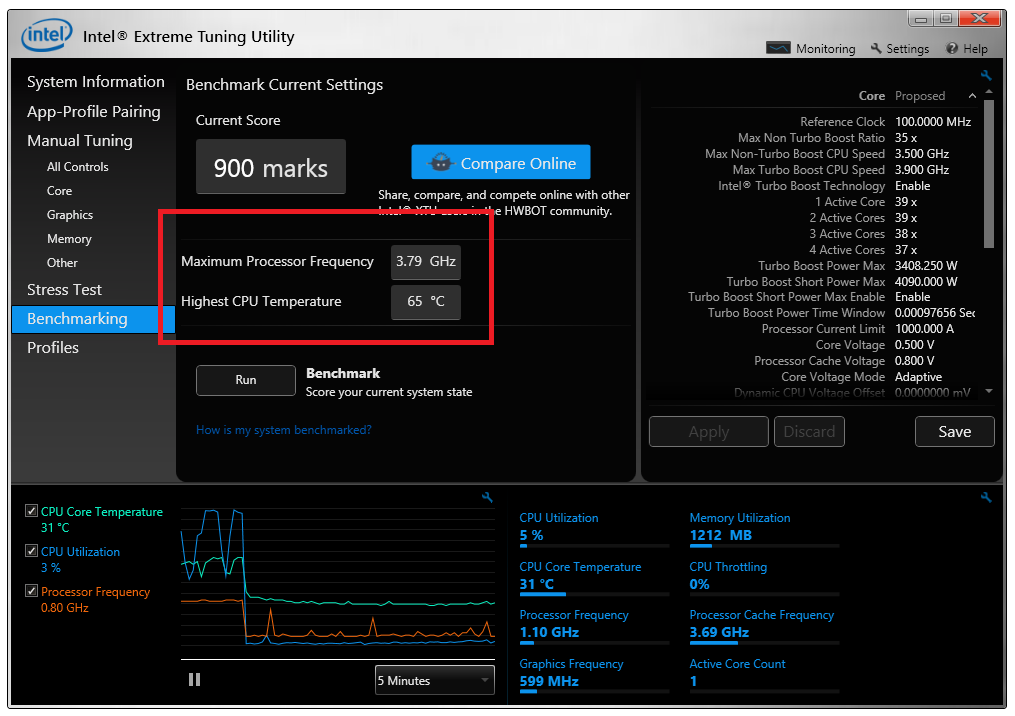Screen dimensions: 1015x716
Task: Click Intel Turbo Boost Technology Enable value
Action: tap(912, 186)
